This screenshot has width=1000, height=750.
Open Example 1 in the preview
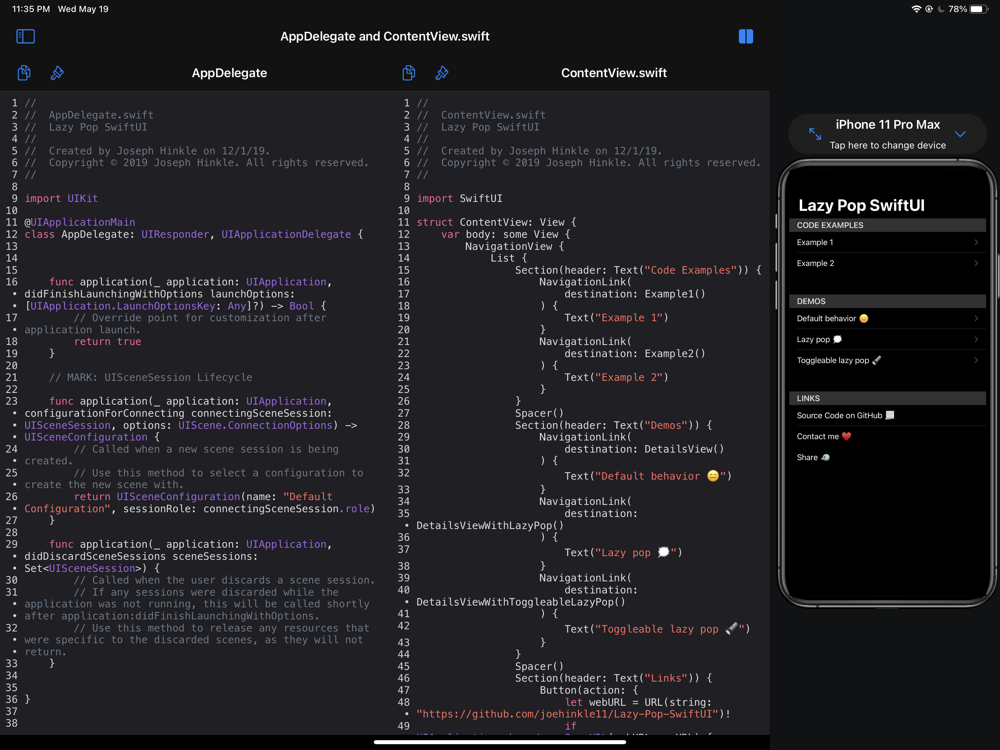point(887,242)
